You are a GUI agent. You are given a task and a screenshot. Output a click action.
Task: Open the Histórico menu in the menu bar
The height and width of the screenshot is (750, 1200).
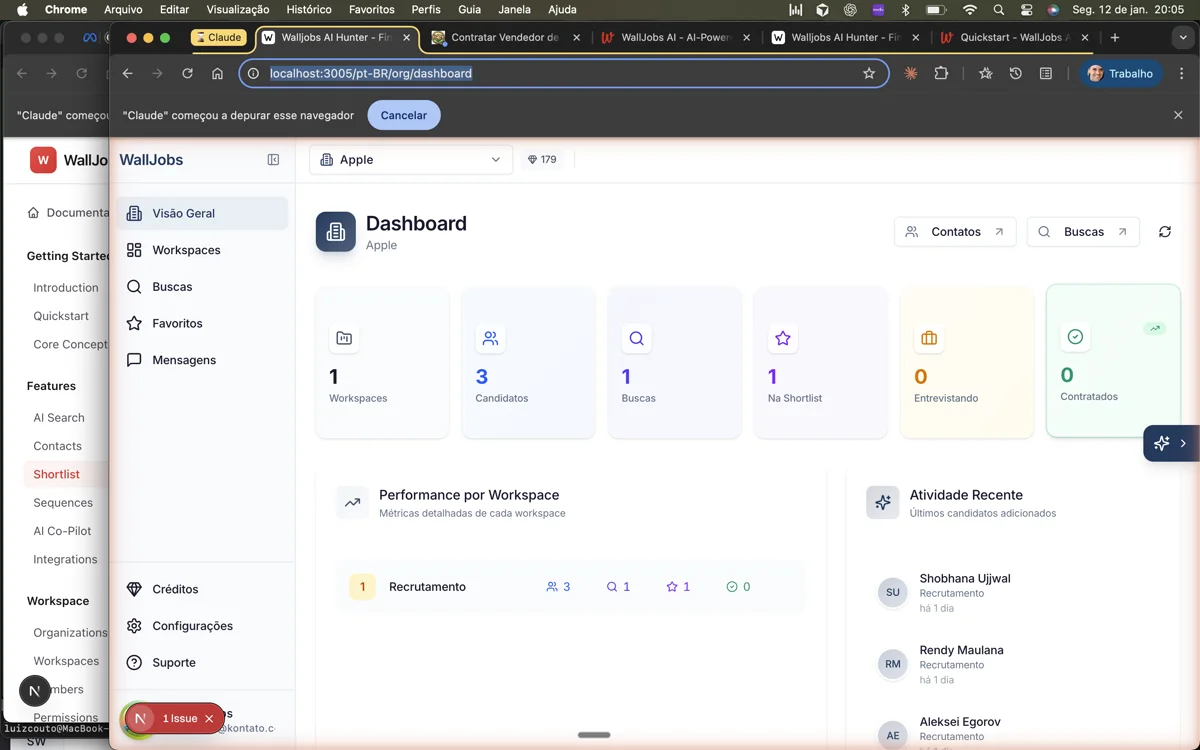[x=308, y=9]
